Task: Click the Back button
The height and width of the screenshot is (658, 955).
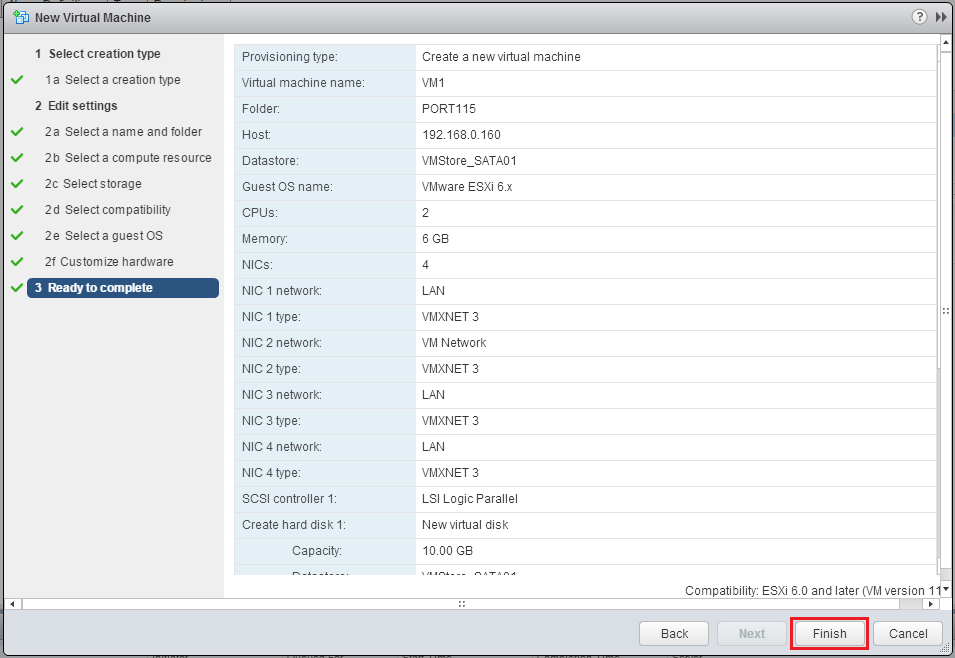Action: click(674, 634)
